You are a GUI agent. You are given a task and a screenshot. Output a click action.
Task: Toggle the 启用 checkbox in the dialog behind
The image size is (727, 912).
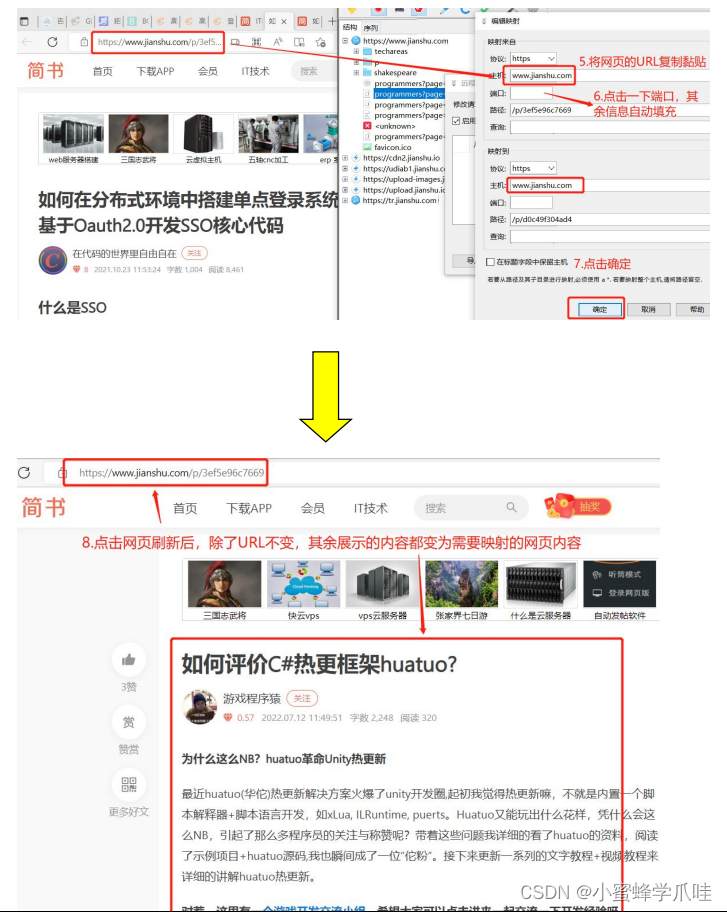click(457, 121)
